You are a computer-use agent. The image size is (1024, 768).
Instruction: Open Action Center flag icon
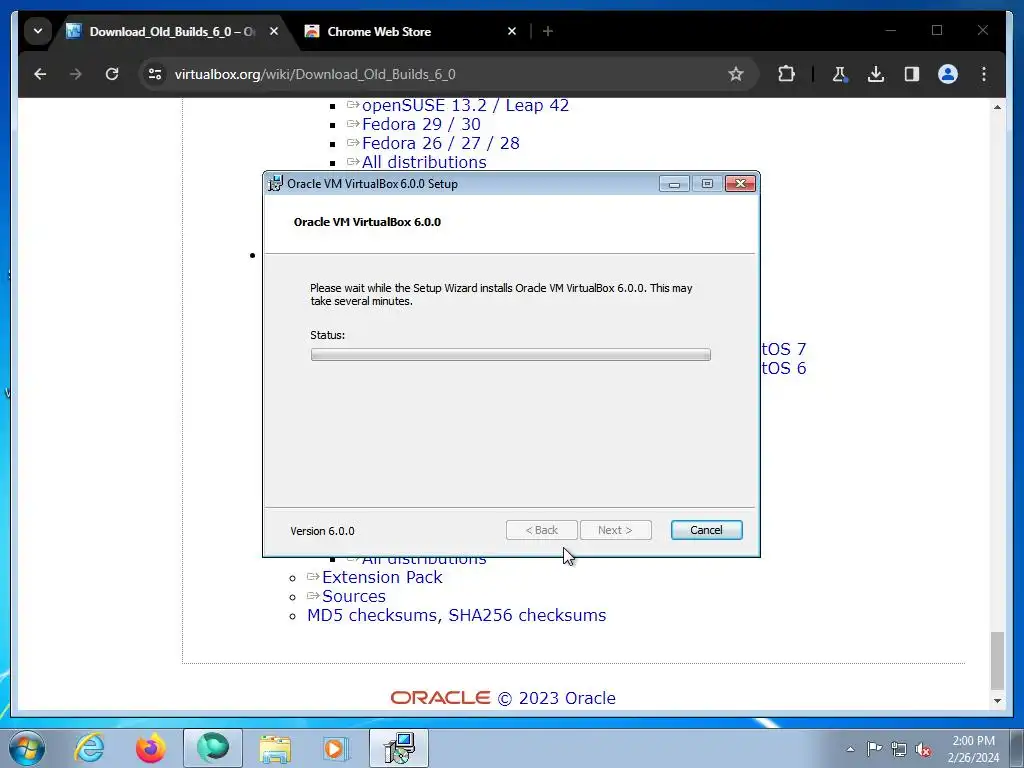[874, 749]
